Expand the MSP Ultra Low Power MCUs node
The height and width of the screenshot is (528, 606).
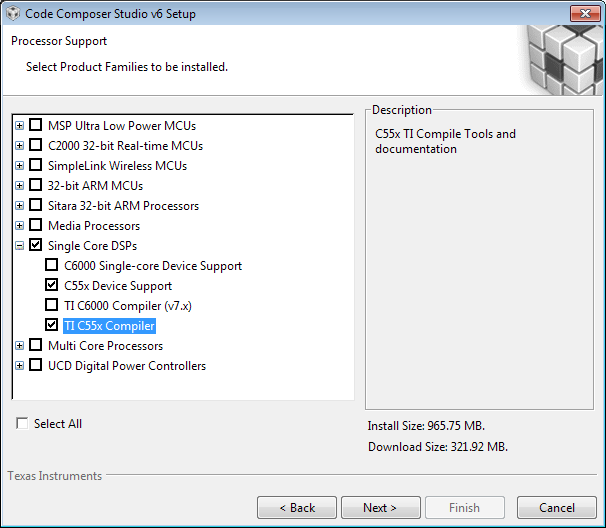tap(19, 126)
